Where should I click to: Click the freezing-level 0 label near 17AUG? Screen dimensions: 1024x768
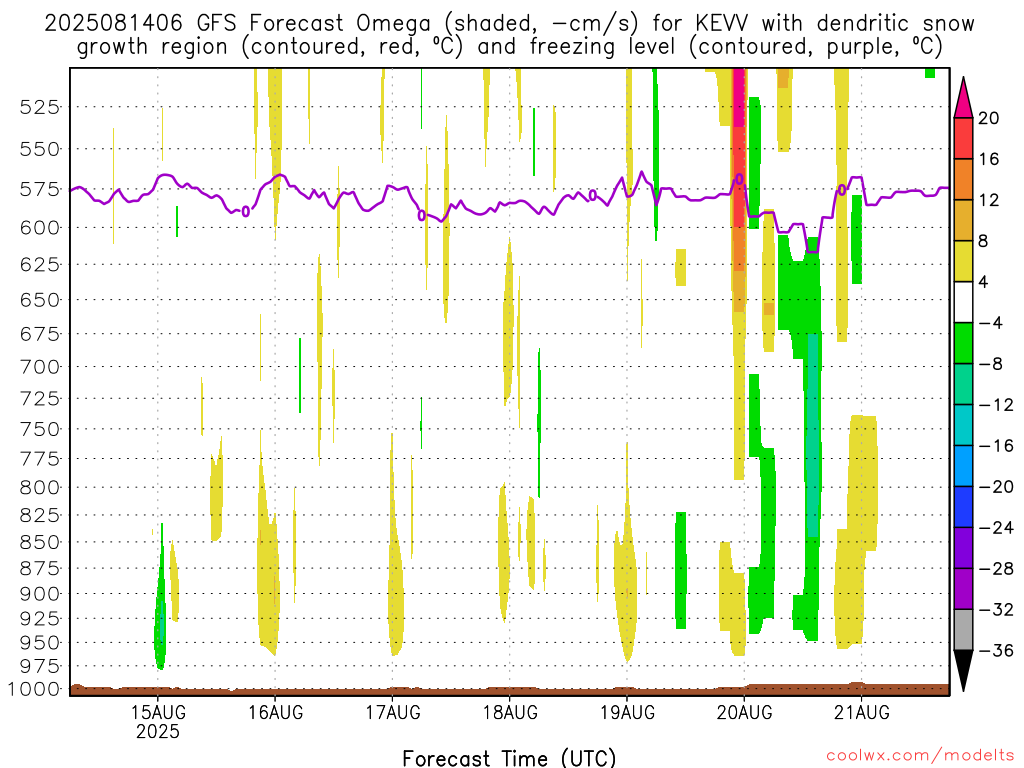tap(422, 216)
